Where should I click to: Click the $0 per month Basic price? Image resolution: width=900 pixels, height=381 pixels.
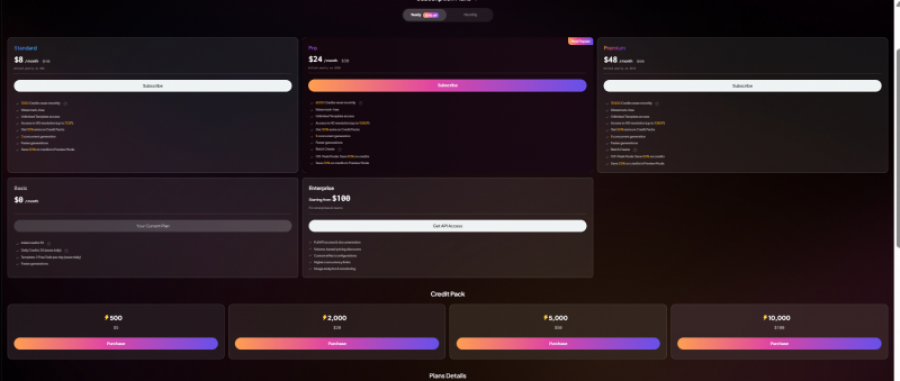pos(26,200)
